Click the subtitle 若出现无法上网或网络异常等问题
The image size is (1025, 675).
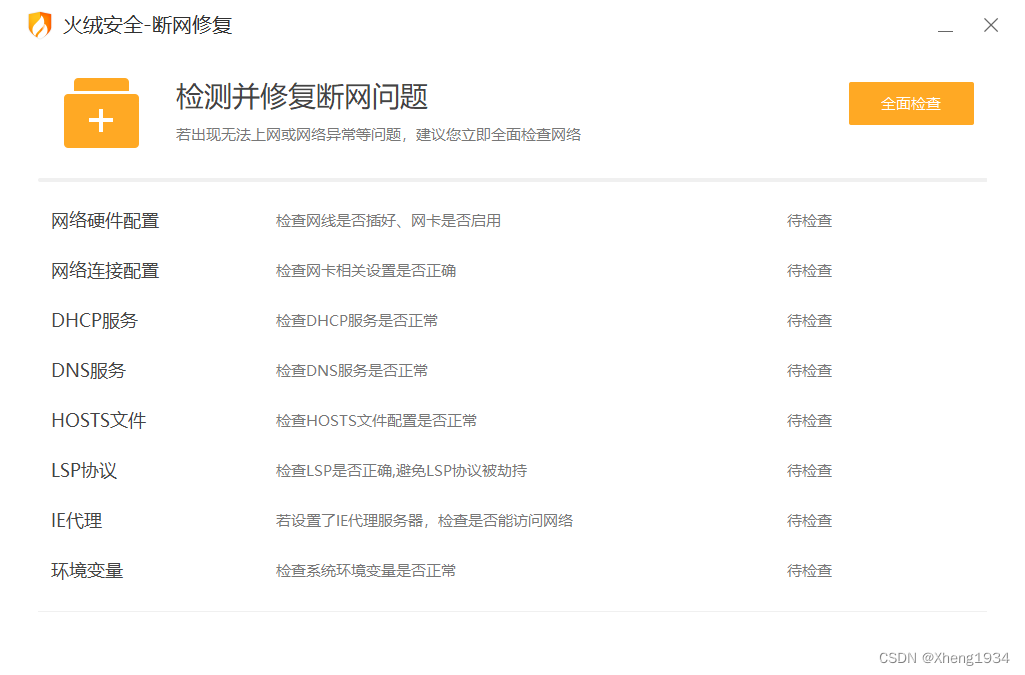pos(288,135)
